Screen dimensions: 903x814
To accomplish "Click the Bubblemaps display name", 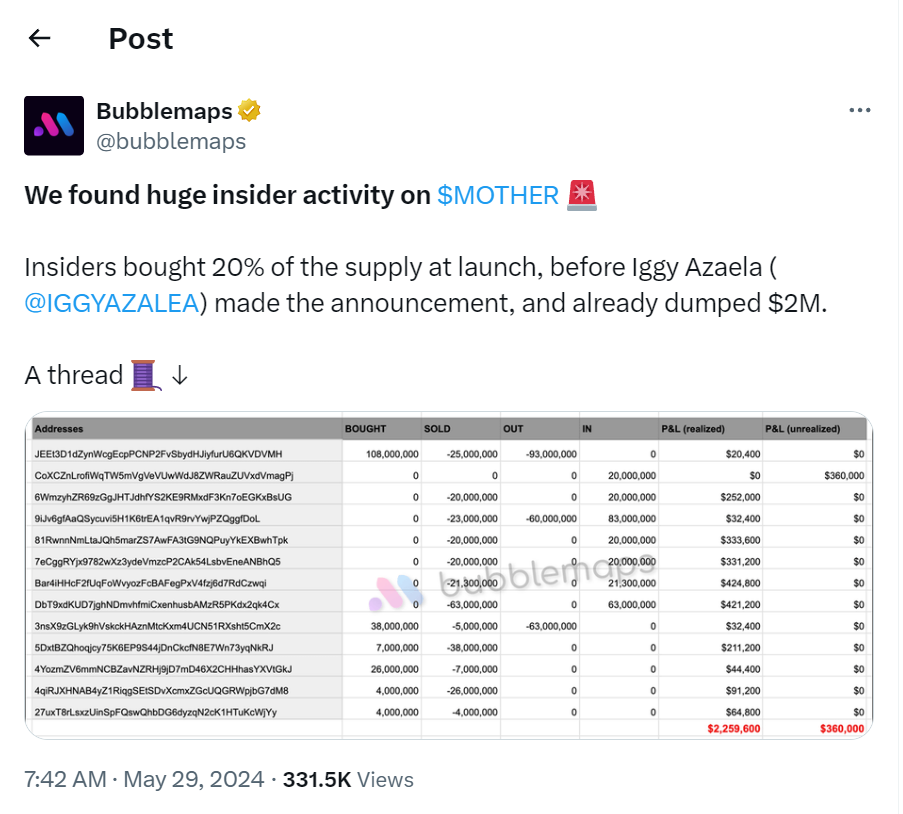I will click(164, 111).
